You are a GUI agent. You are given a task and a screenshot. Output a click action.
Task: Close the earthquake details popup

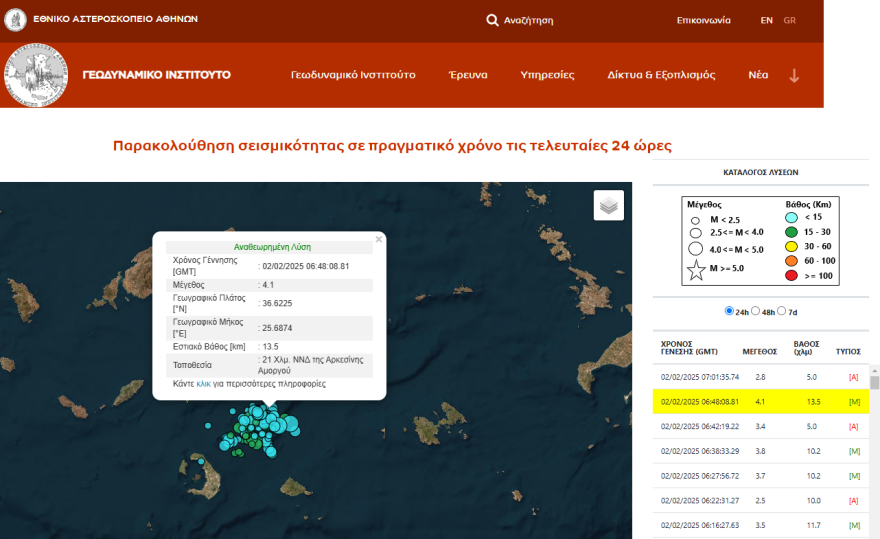378,240
